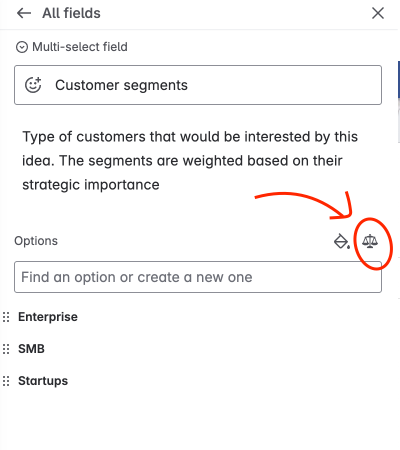Viewport: 400px width, 450px height.
Task: Click the Enterprise drag handle
Action: pos(6,317)
